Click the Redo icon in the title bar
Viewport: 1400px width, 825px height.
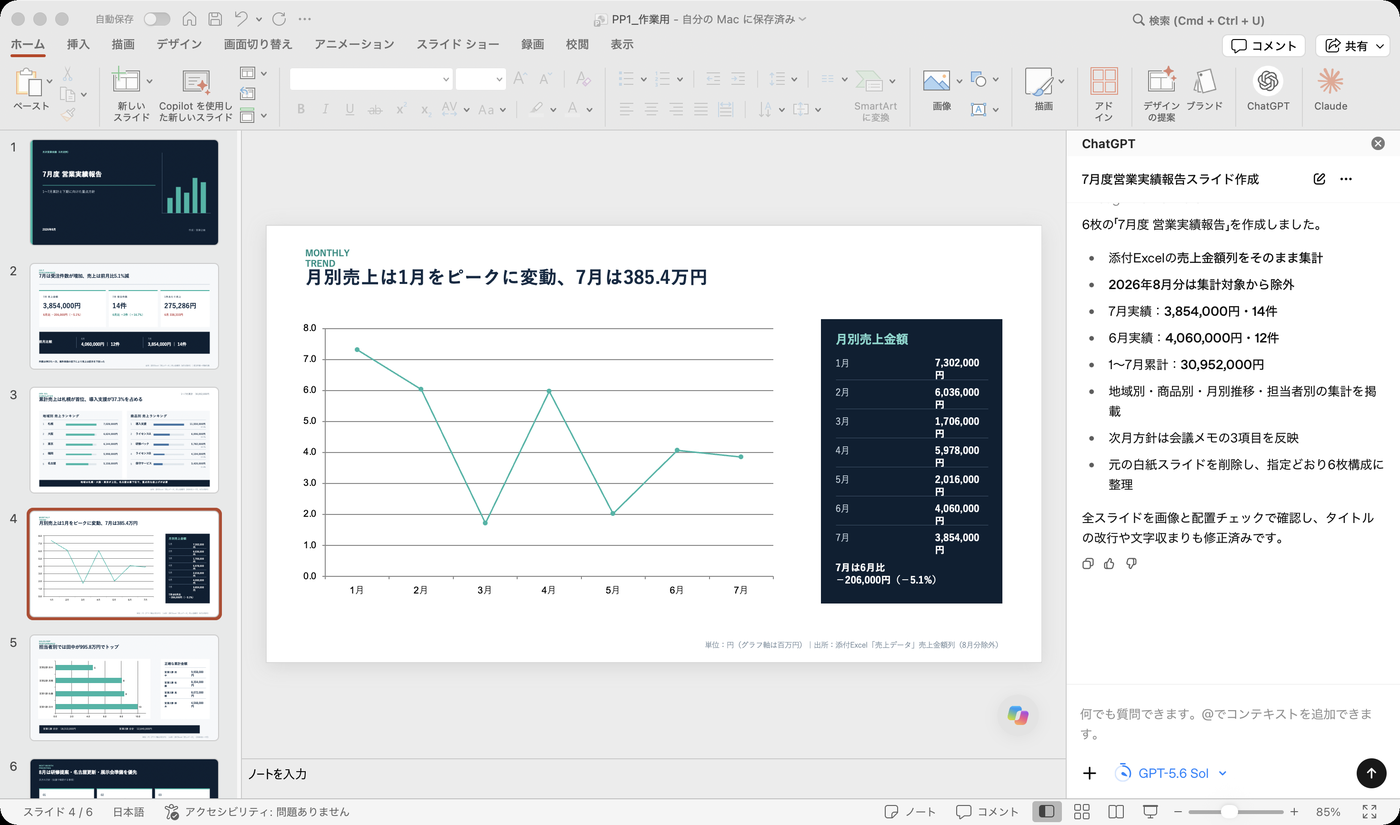(x=279, y=19)
